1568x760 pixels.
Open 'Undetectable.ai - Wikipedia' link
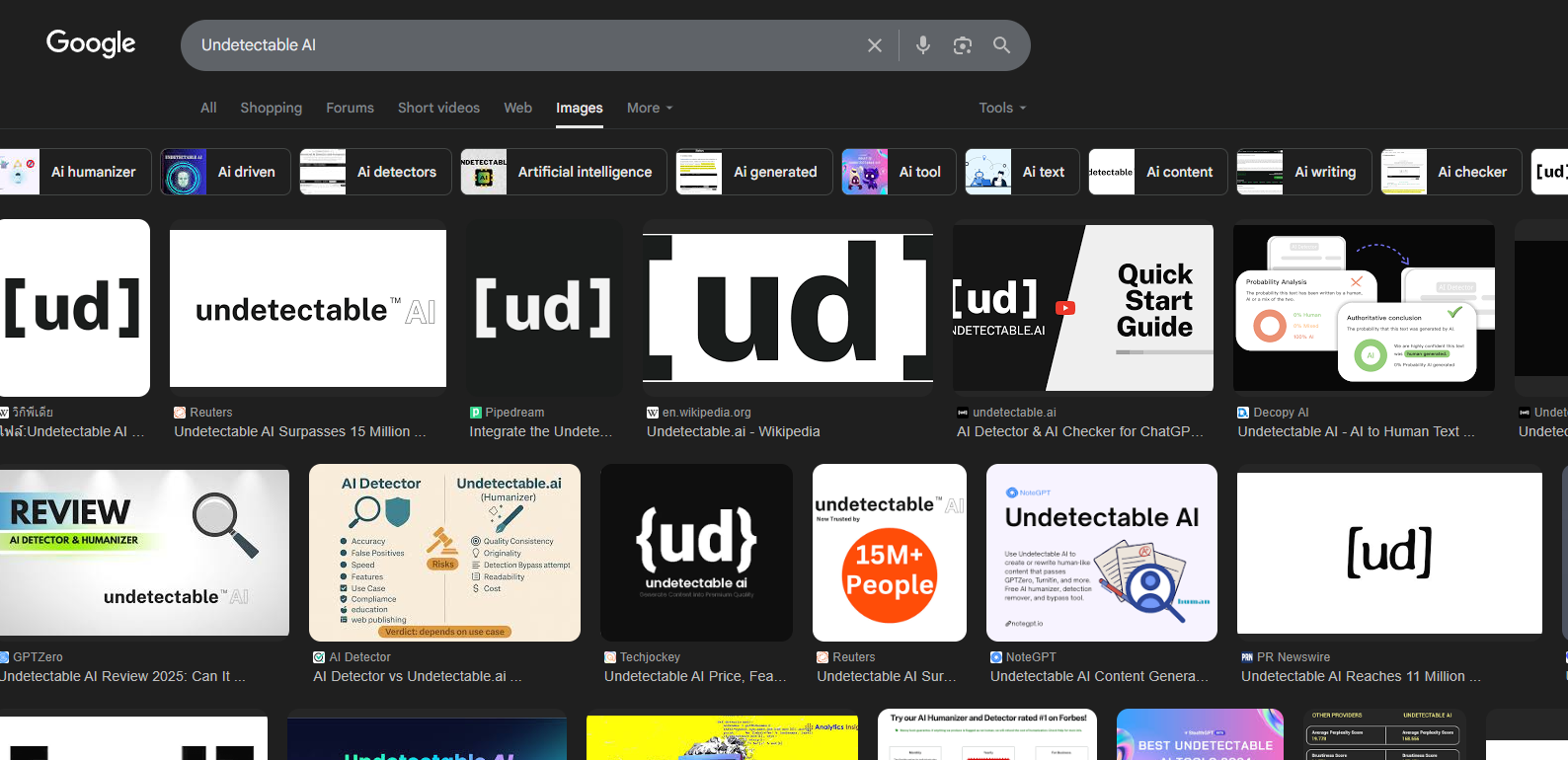pos(734,431)
